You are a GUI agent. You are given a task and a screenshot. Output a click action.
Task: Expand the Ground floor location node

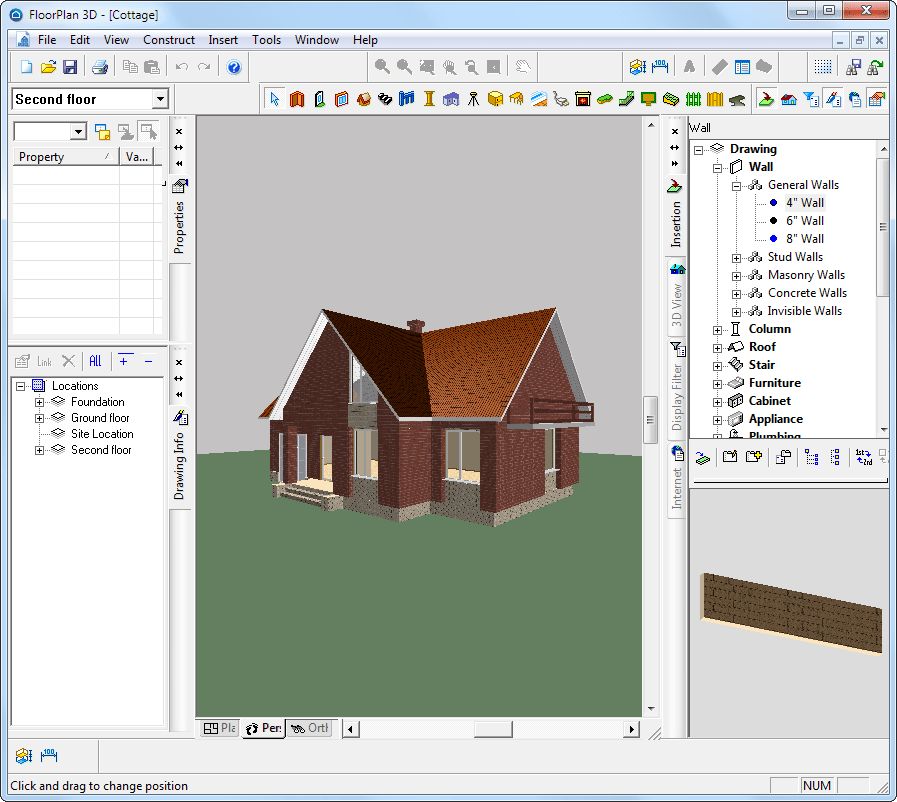point(39,418)
